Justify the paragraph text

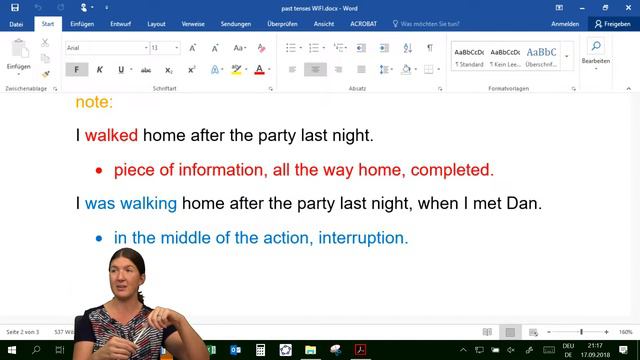coord(361,70)
